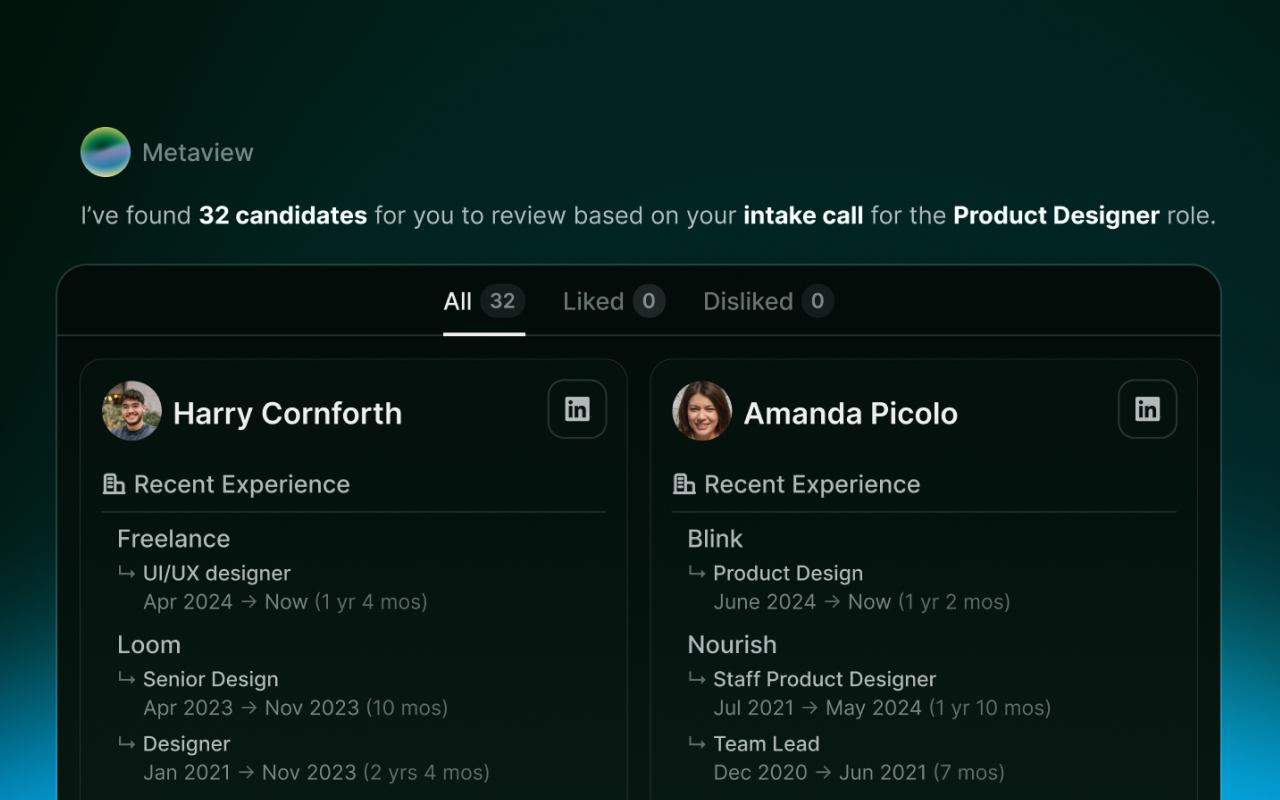
Task: Click the 'Product Design' role under Blink
Action: pyautogui.click(x=788, y=574)
